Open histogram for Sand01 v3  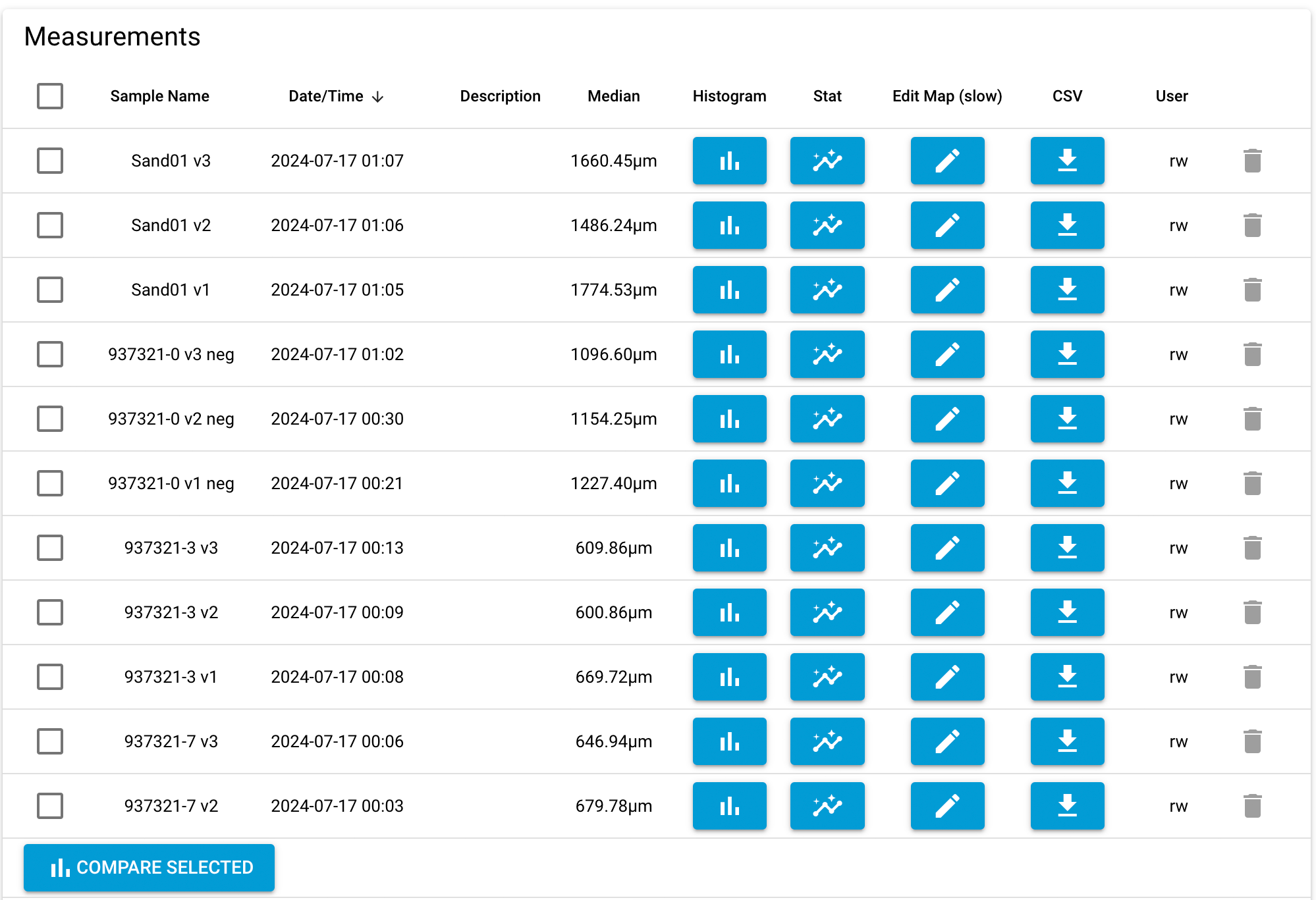[x=729, y=161]
